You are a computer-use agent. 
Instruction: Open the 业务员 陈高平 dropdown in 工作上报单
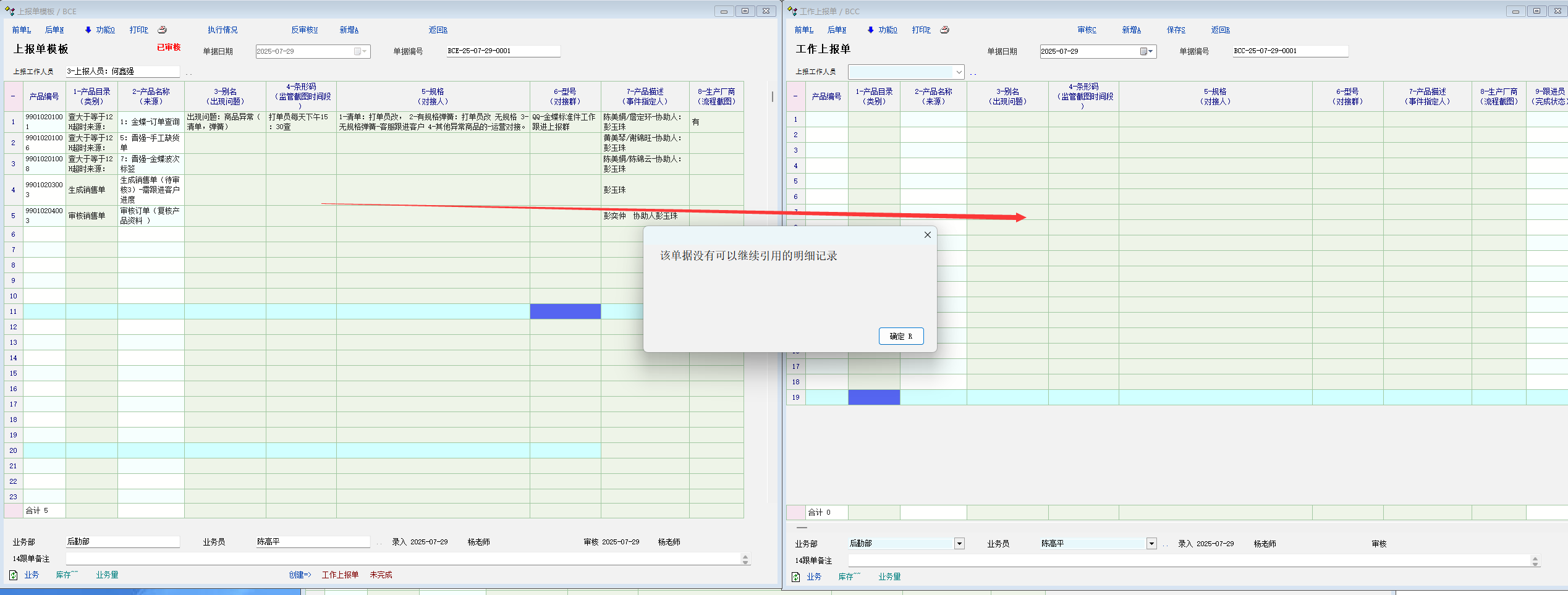[1151, 544]
